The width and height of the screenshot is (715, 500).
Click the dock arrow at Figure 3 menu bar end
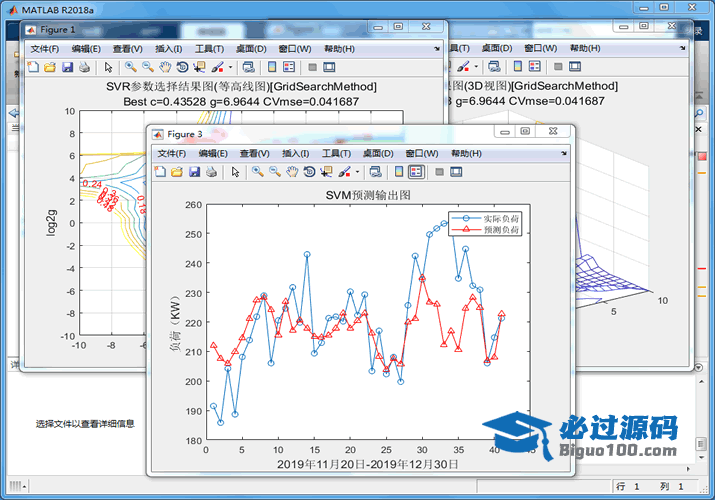(x=564, y=154)
